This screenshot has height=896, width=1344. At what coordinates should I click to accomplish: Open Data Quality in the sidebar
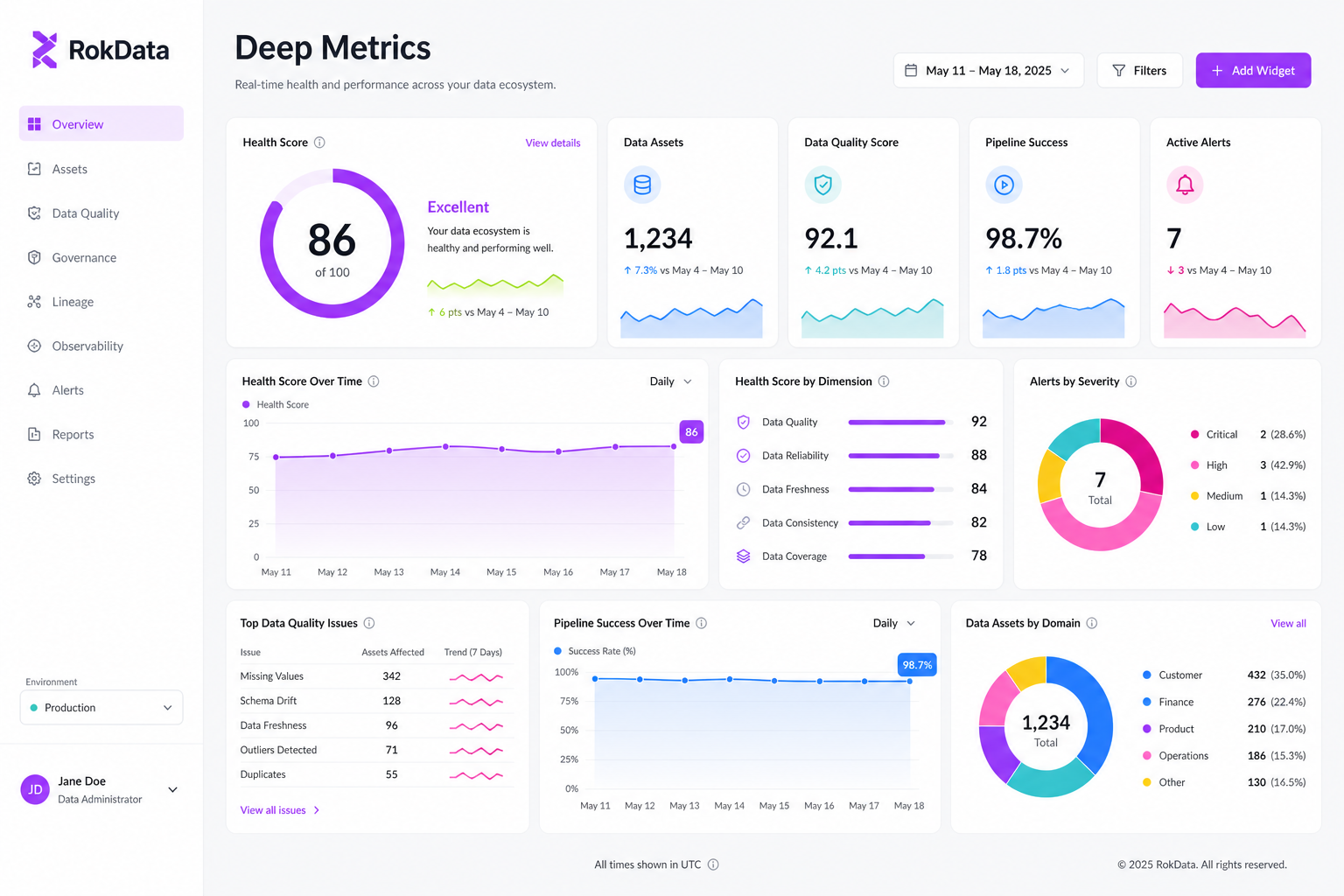[x=101, y=213]
